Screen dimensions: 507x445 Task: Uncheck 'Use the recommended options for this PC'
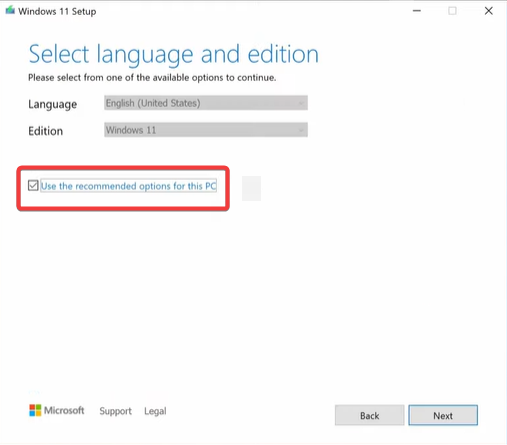pos(33,185)
